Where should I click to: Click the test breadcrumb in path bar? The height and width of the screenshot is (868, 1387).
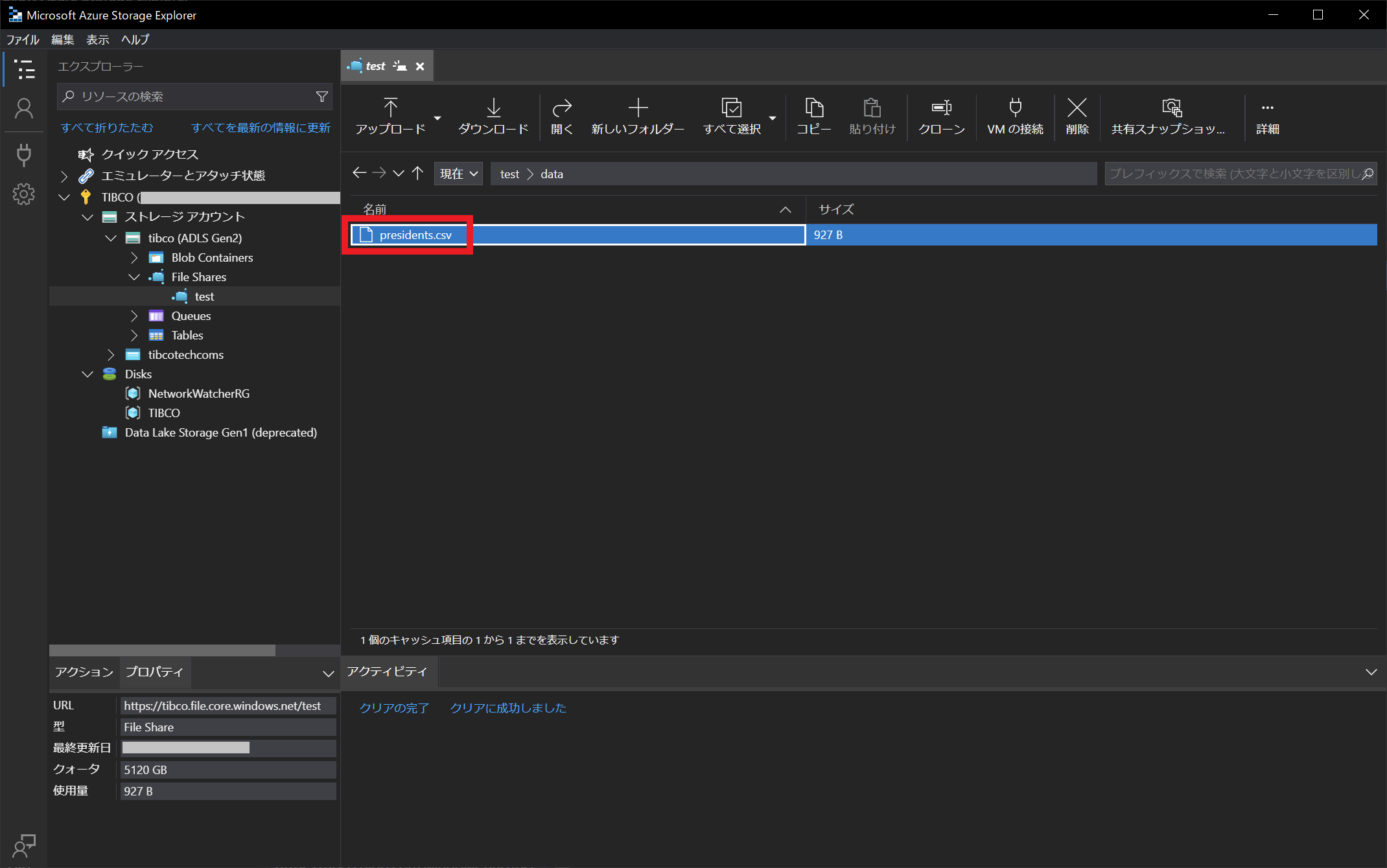tap(509, 174)
